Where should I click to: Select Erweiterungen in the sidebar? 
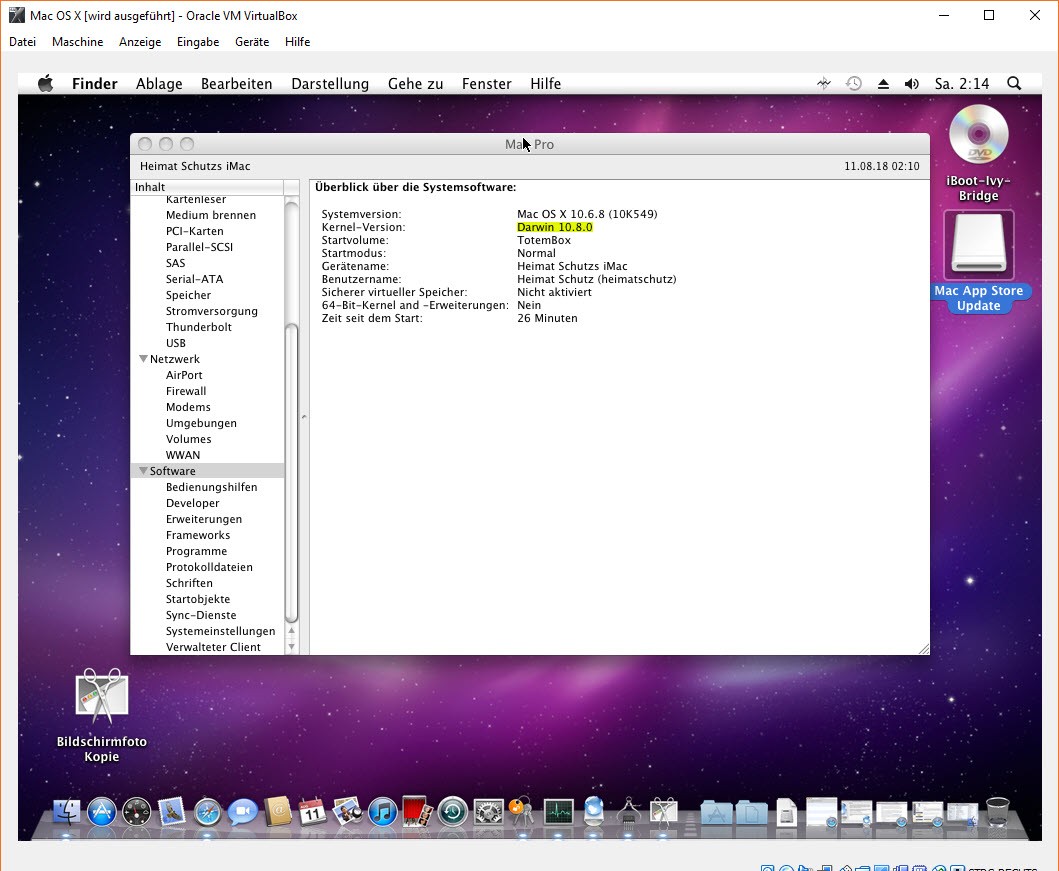[204, 519]
